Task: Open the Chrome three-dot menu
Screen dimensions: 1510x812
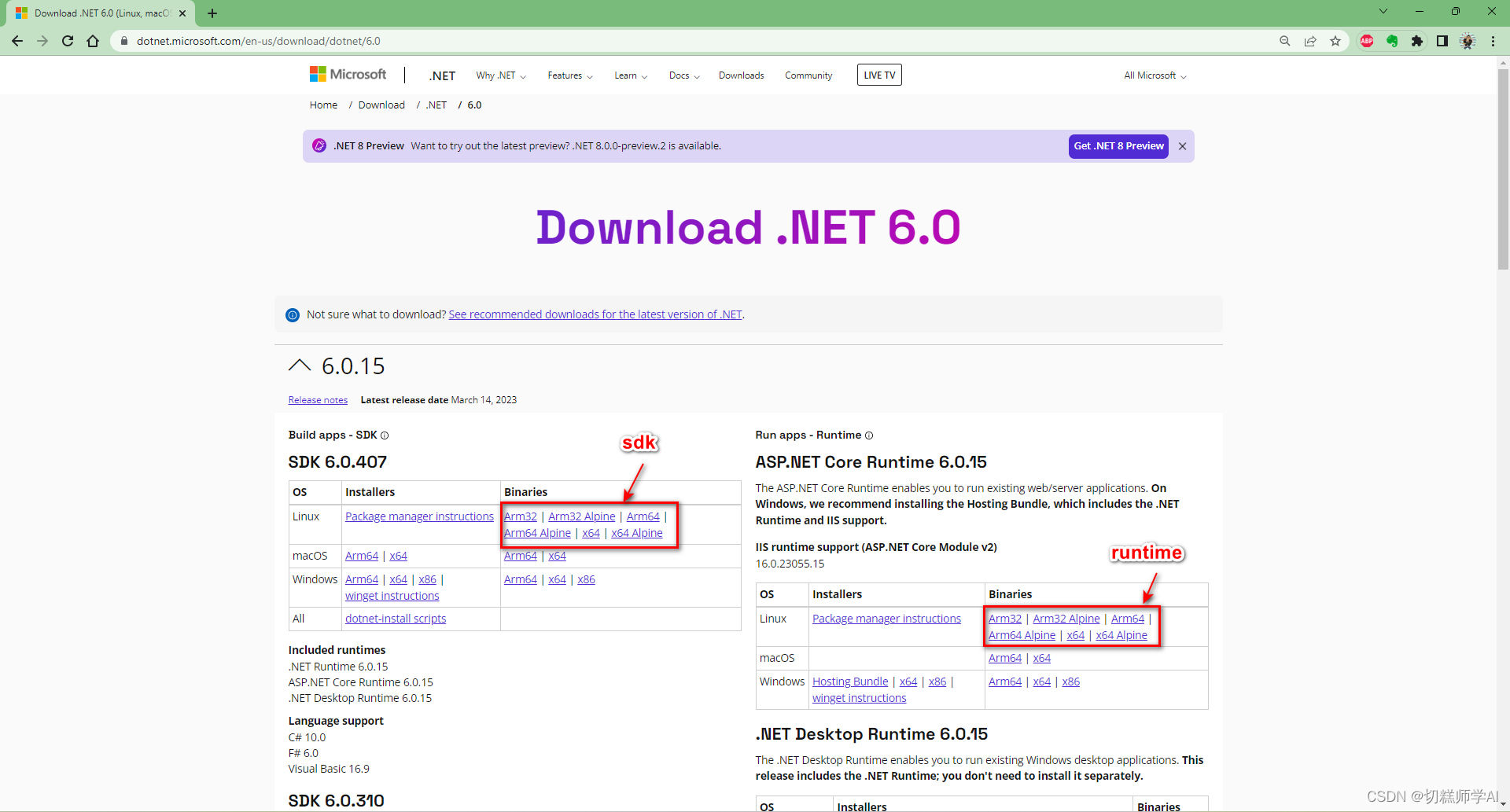Action: (1493, 41)
